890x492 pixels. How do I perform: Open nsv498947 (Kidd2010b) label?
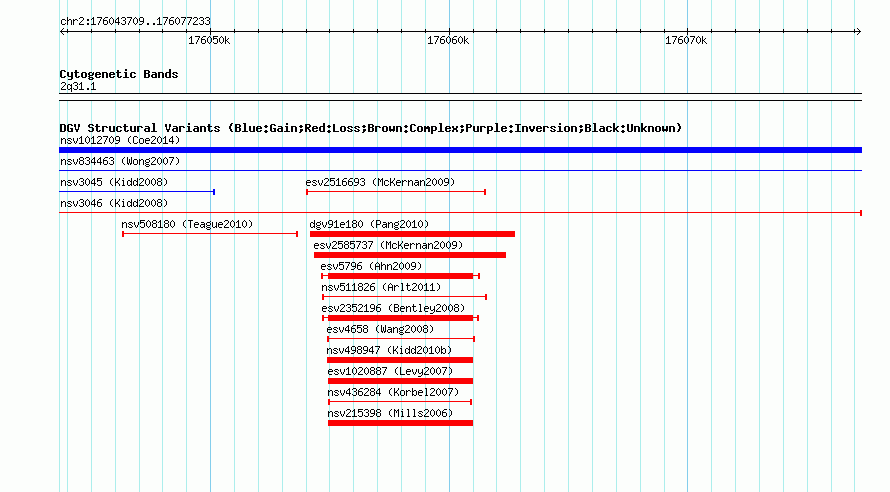[x=389, y=350]
